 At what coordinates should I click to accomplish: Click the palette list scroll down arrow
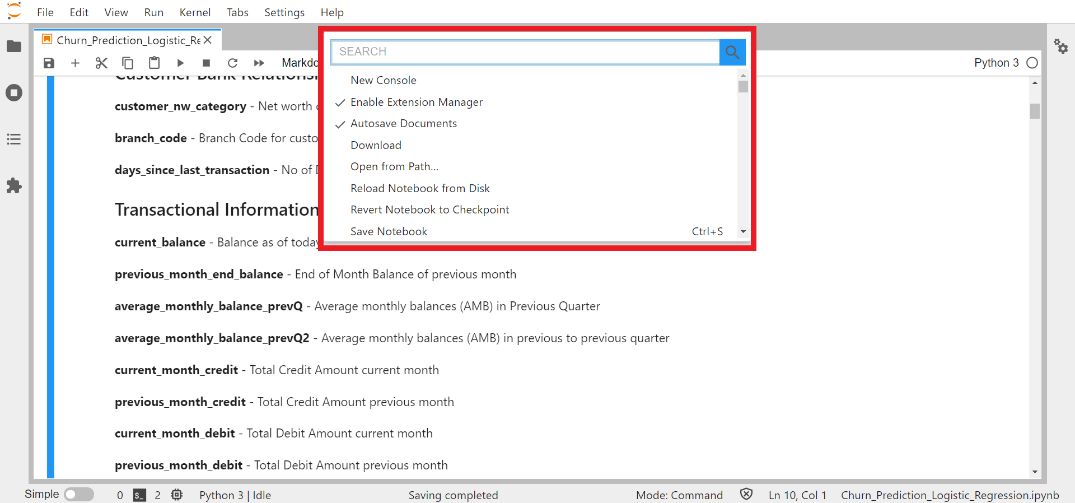(742, 232)
